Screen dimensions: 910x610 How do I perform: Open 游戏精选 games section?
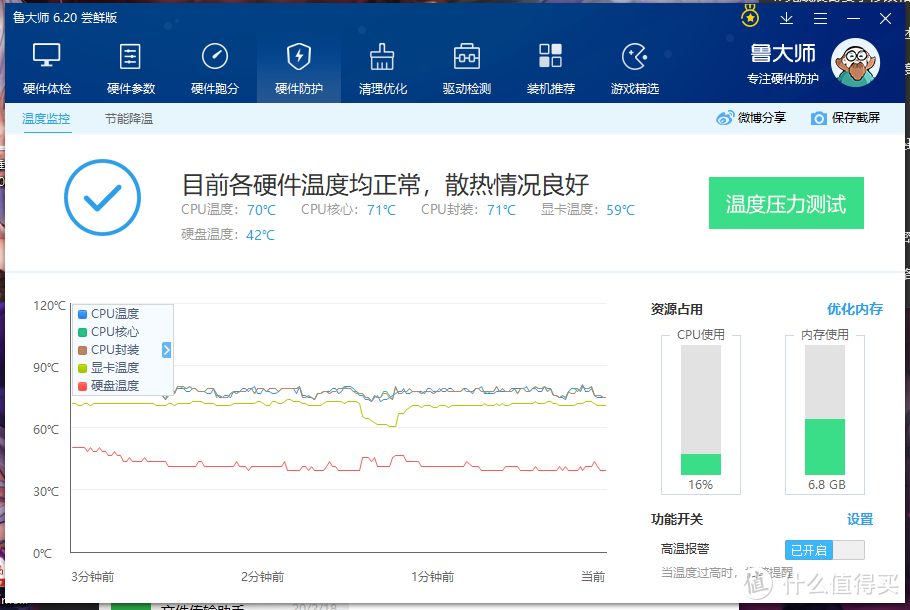coord(635,69)
